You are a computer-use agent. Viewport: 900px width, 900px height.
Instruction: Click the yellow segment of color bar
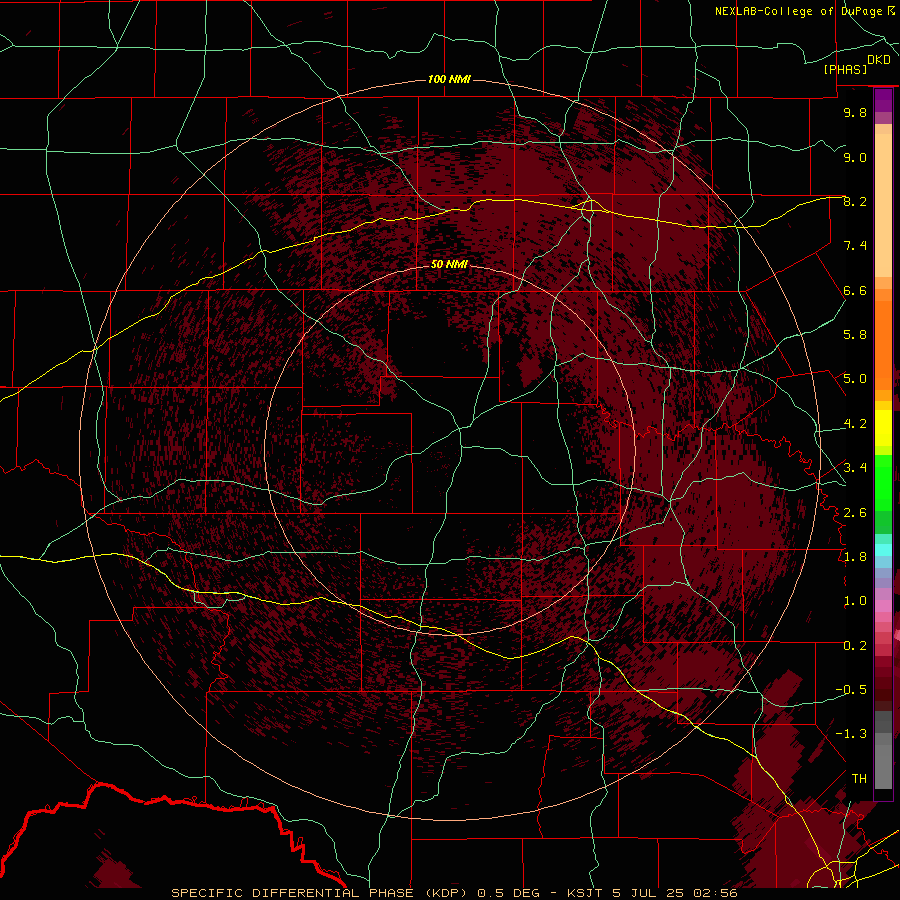[883, 428]
